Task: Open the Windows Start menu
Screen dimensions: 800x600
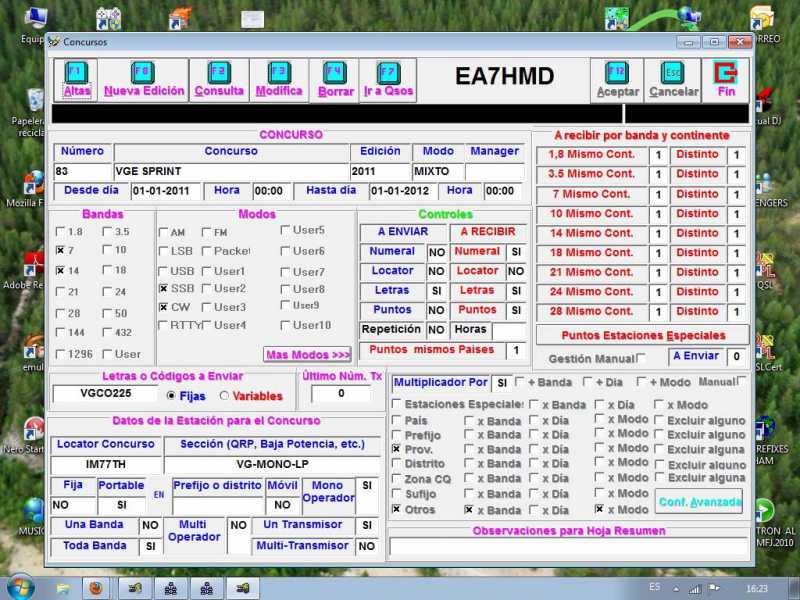Action: click(x=21, y=586)
